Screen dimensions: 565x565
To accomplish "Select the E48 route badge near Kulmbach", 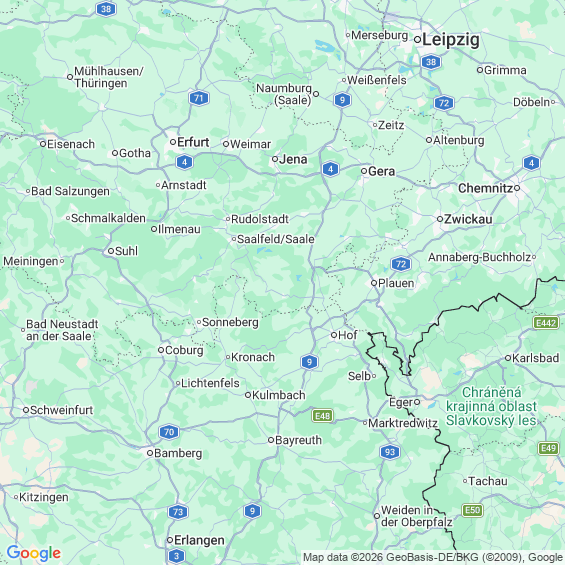I will click(x=322, y=416).
